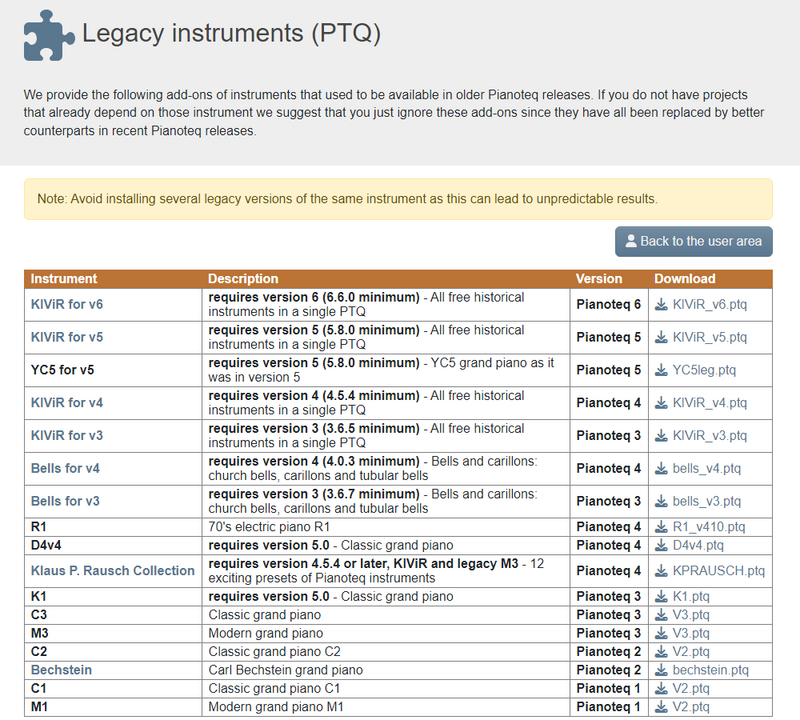Download V3.ptq in the C3 row
This screenshot has width=800, height=720.
691,615
